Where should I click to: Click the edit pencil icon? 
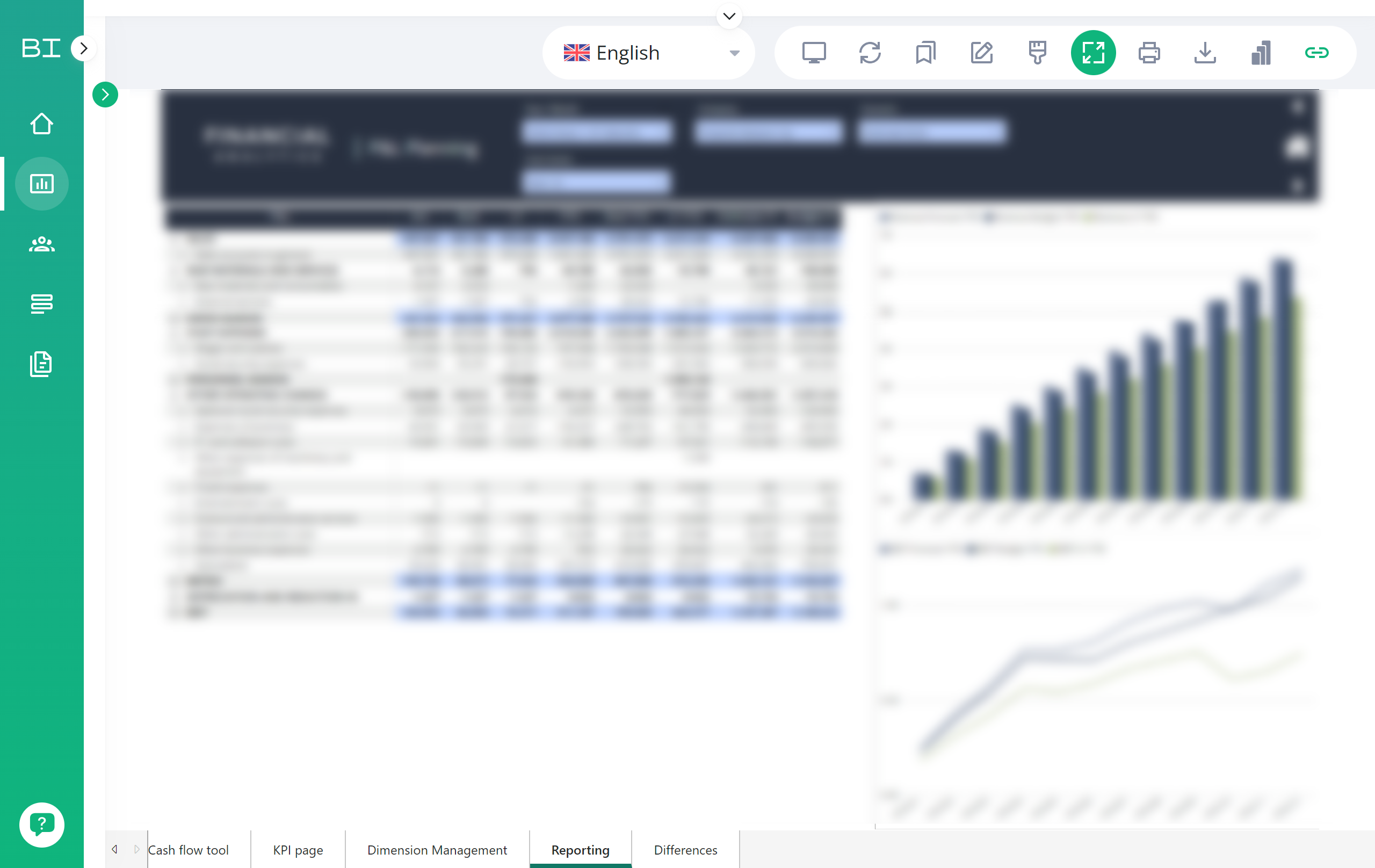(x=982, y=53)
